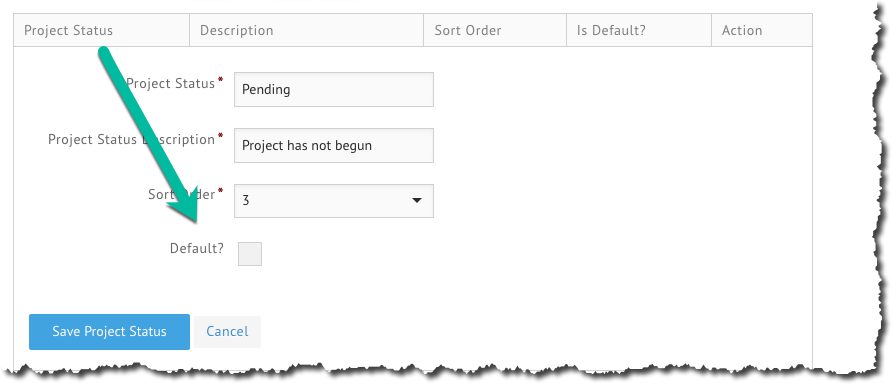
Task: Click into the 'Project has not begun' field
Action: pyautogui.click(x=334, y=145)
